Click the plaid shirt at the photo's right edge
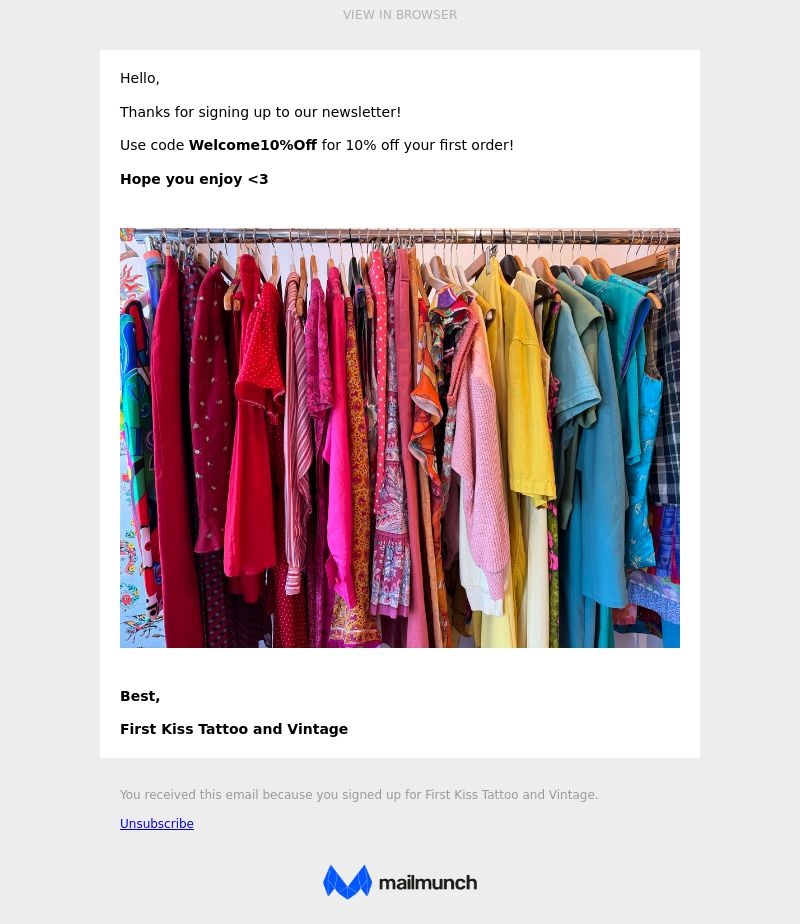Screen dimensions: 800x924 coord(666,401)
